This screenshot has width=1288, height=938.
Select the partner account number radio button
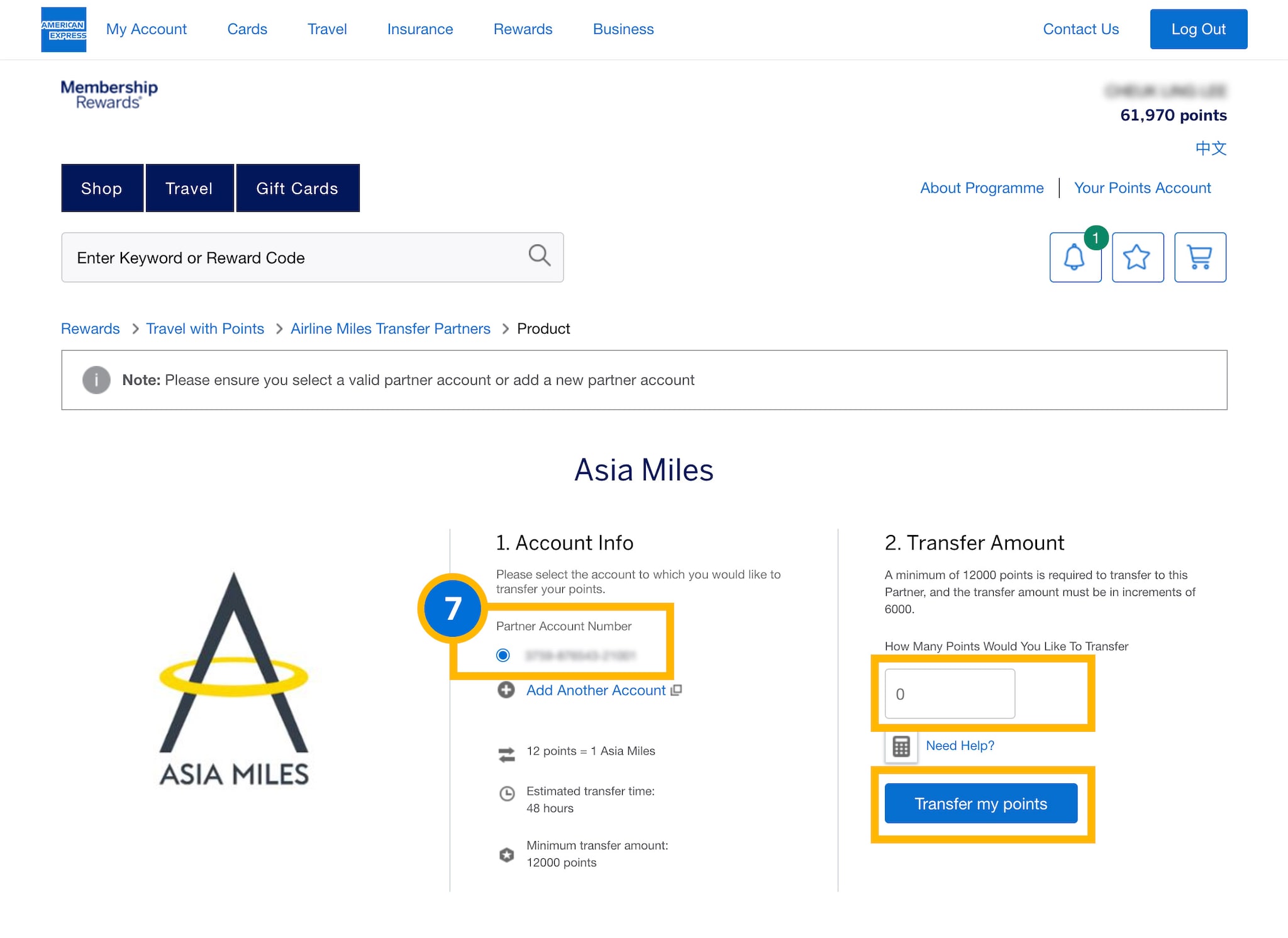click(503, 655)
